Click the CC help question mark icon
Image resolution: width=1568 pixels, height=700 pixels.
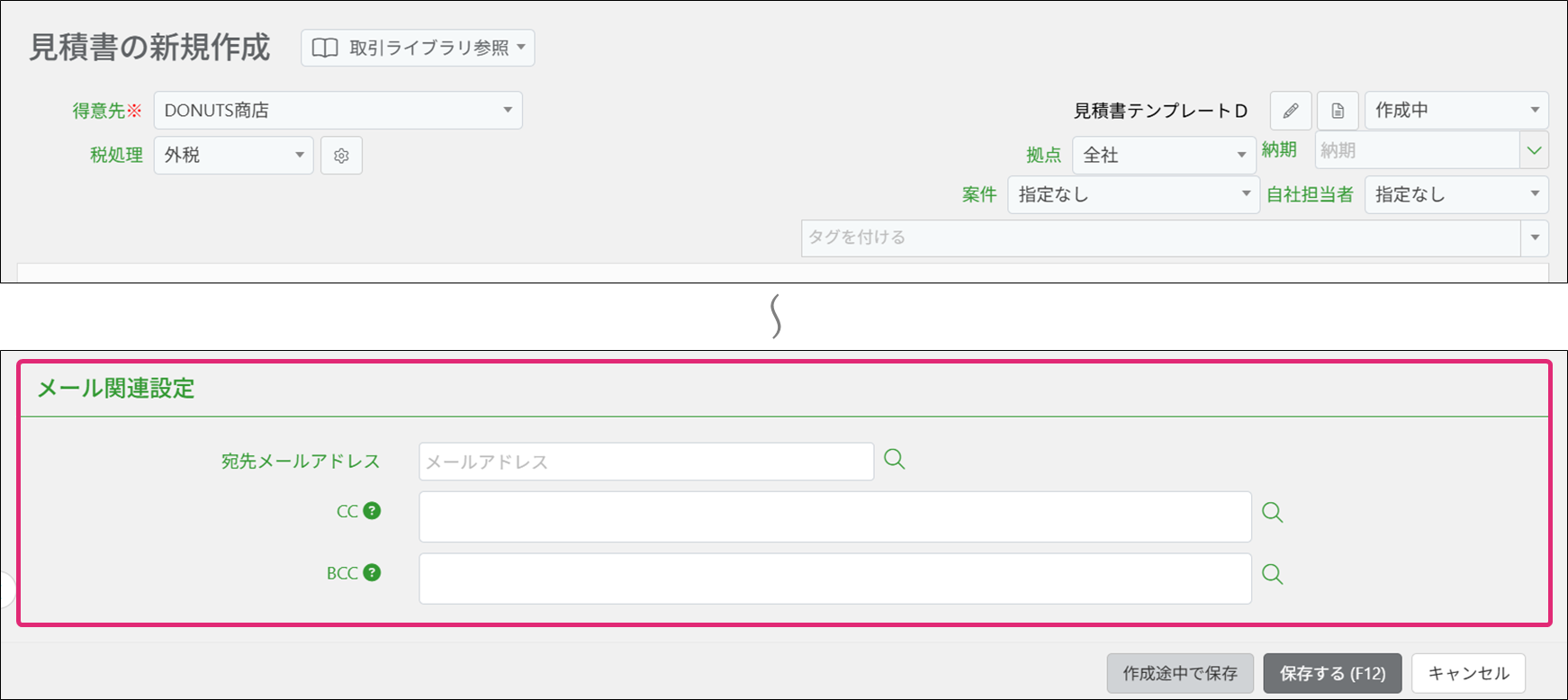372,510
